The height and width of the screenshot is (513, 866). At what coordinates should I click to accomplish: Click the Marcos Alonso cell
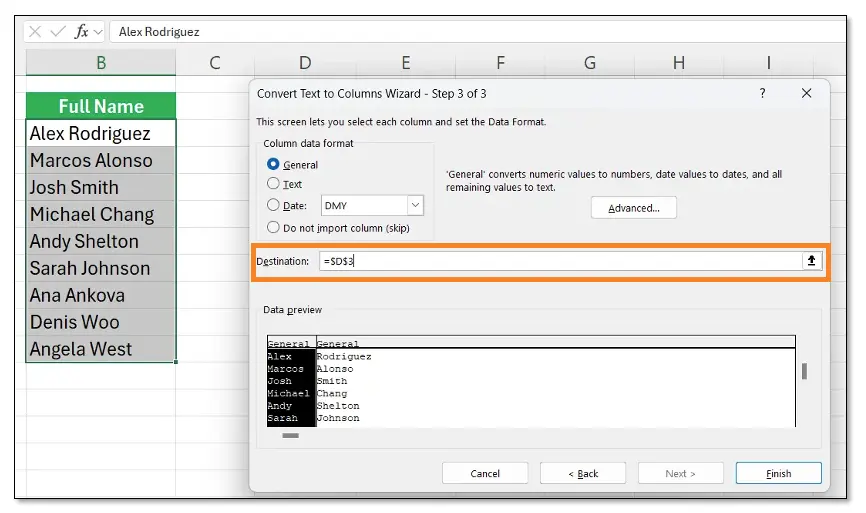[x=101, y=160]
